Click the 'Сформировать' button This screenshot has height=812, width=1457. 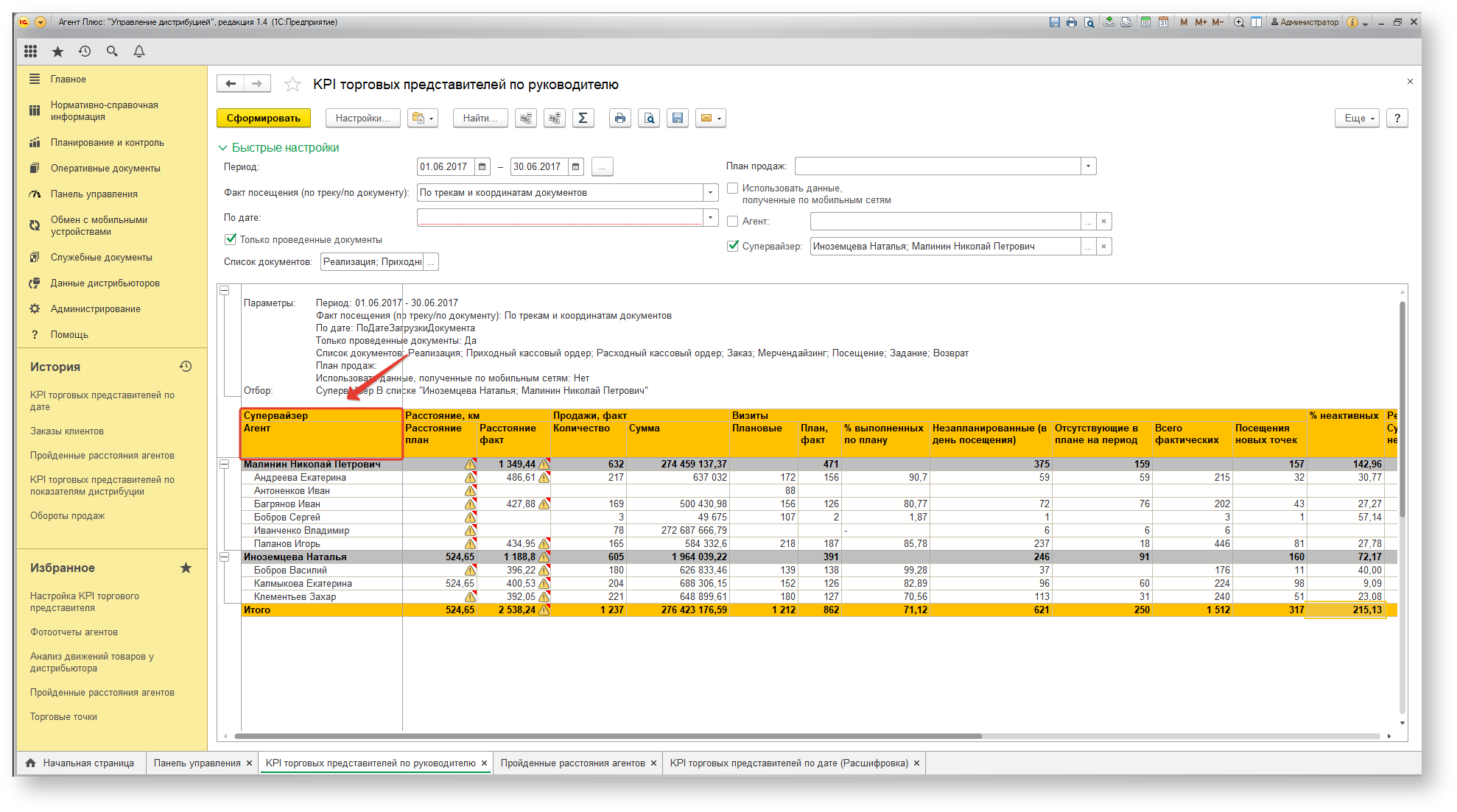[x=264, y=118]
